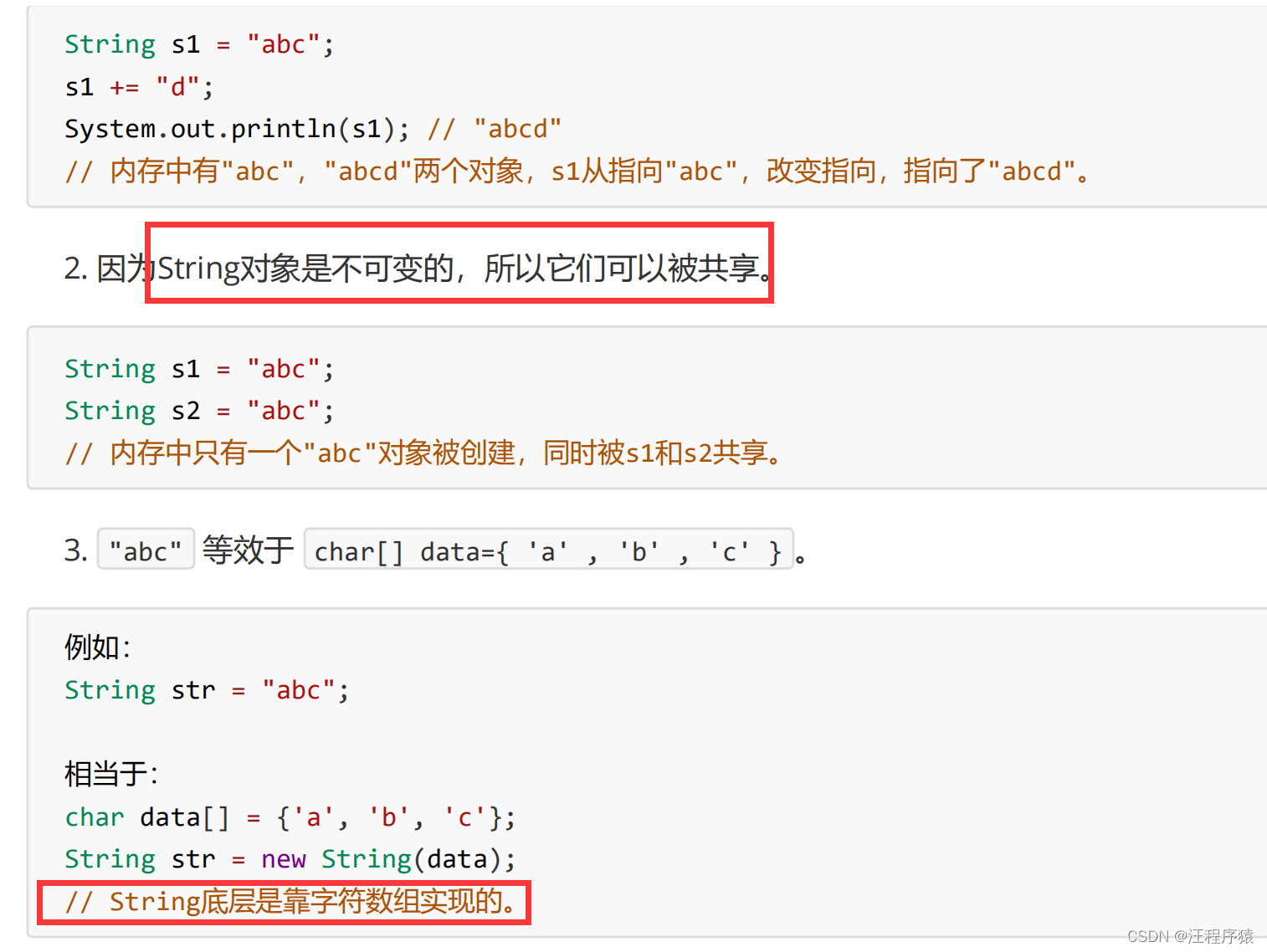Click the System.out.println(s1) line
Screen dimensions: 1267x952
pyautogui.click(x=237, y=129)
